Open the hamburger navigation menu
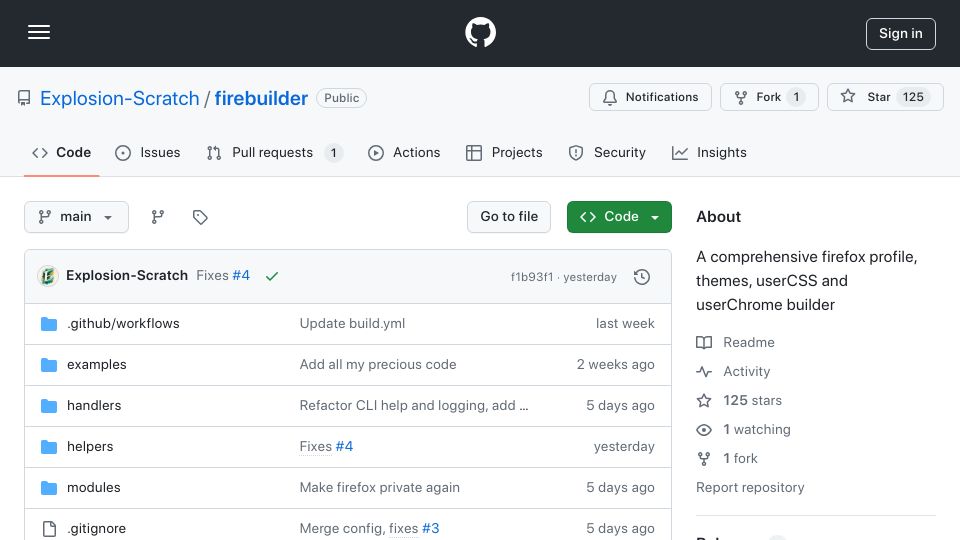 [x=39, y=32]
